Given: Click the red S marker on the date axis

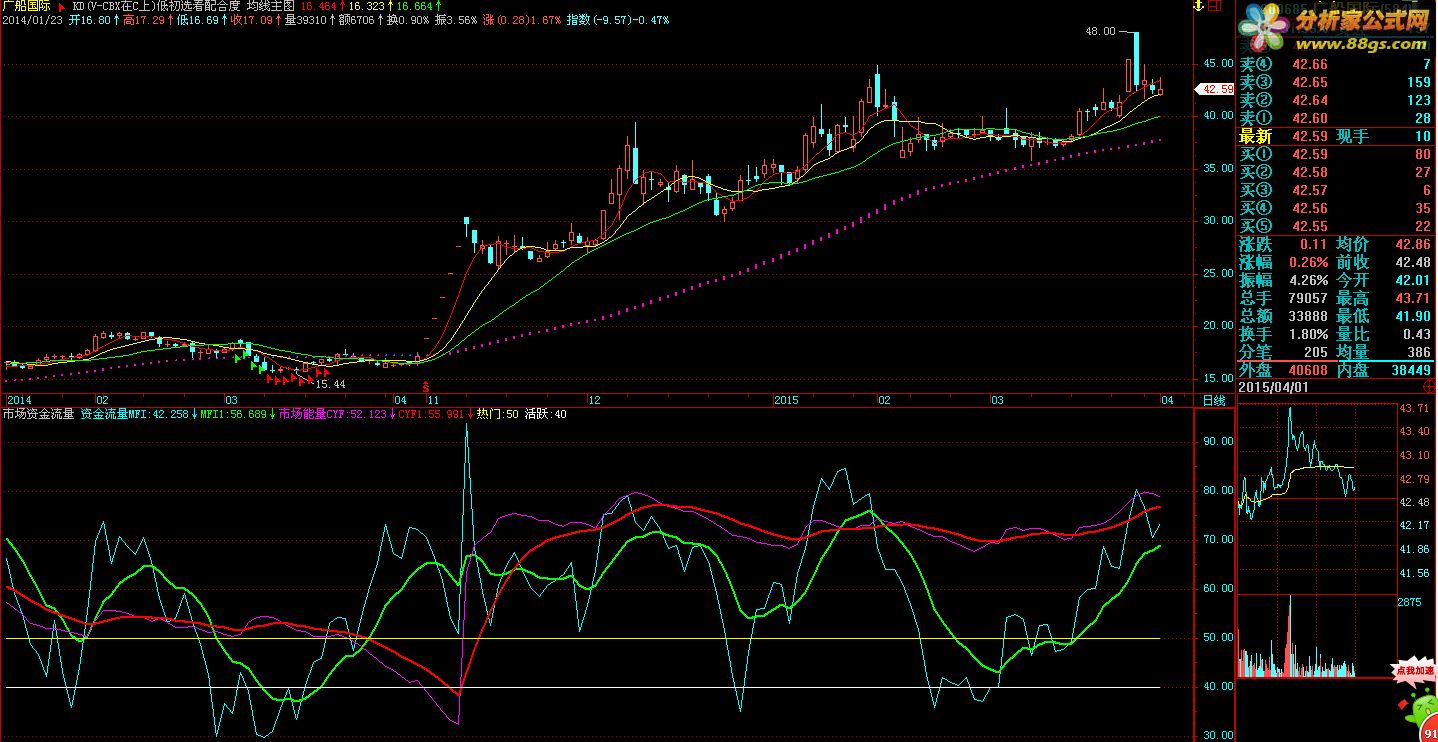Looking at the screenshot, I should (427, 387).
